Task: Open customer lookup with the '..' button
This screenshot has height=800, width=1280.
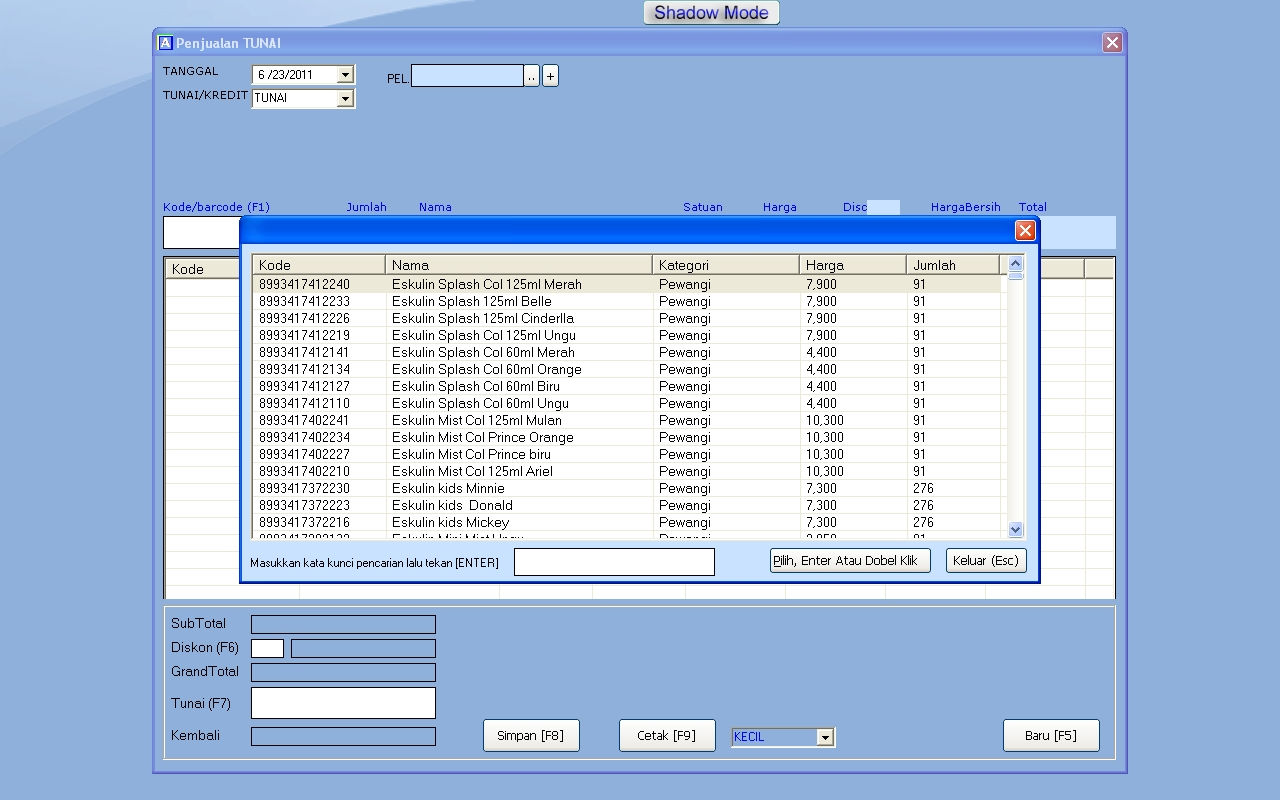Action: tap(532, 76)
